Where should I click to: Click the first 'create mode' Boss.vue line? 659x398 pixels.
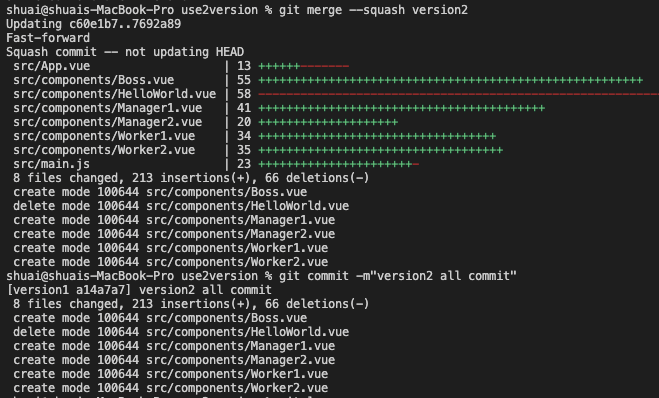[160, 192]
